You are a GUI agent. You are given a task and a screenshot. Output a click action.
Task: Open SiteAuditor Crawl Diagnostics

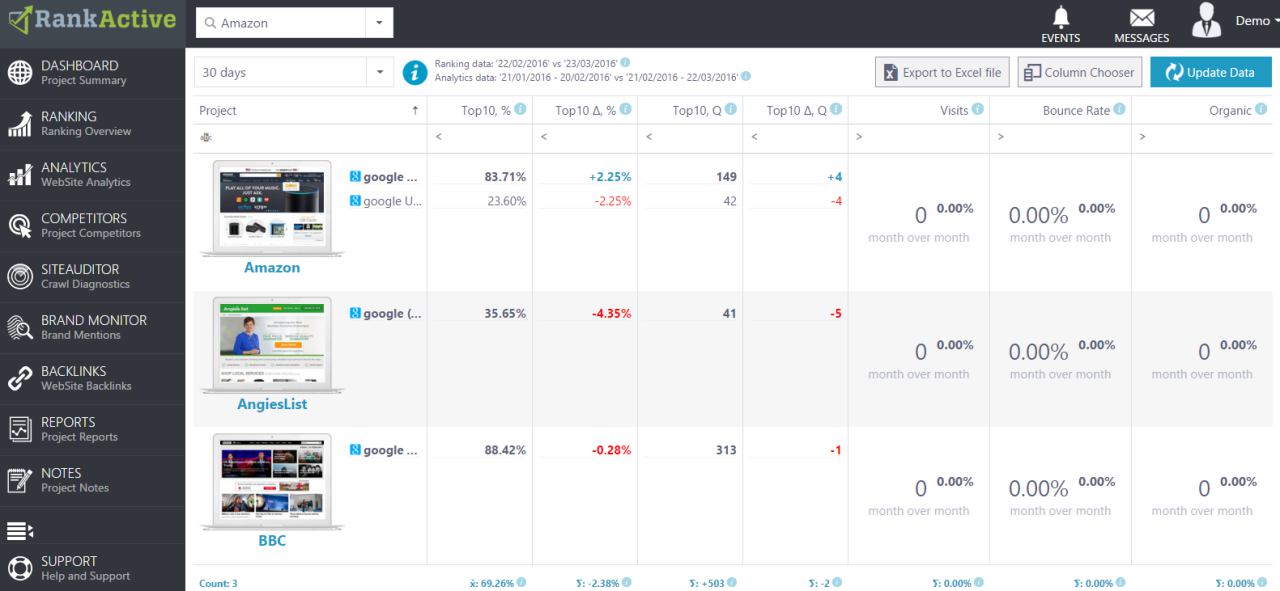(x=92, y=277)
